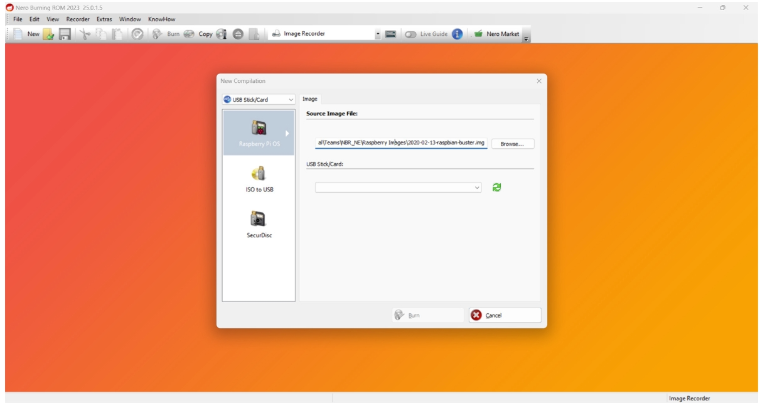760x403 pixels.
Task: Open the Extras menu
Action: coord(104,19)
